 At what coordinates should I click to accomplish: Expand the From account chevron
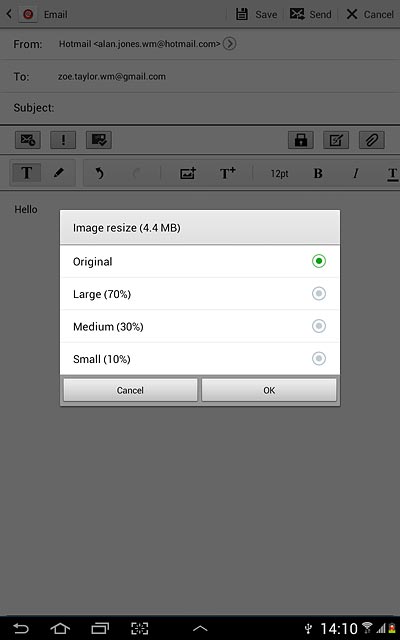[229, 44]
